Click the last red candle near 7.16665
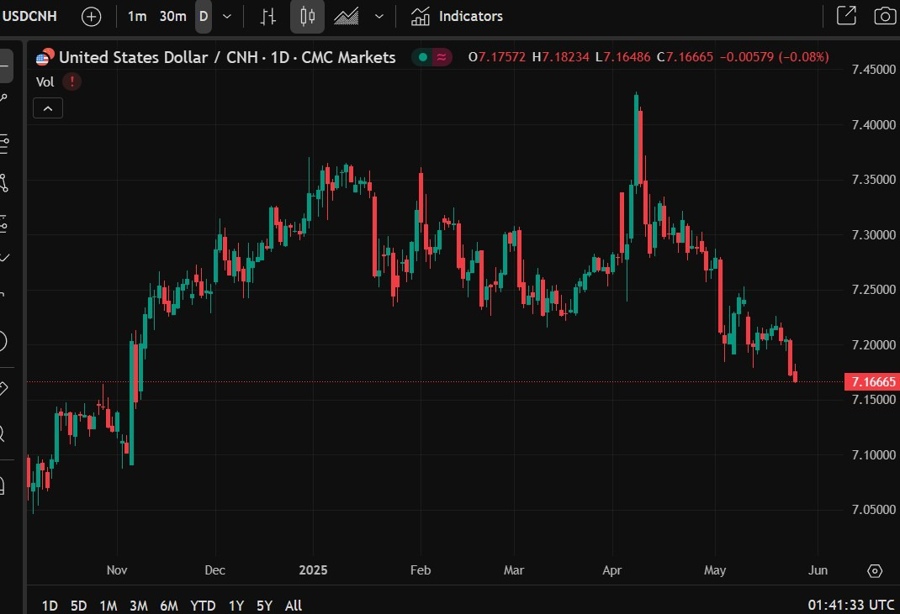Image resolution: width=900 pixels, height=614 pixels. [x=795, y=375]
